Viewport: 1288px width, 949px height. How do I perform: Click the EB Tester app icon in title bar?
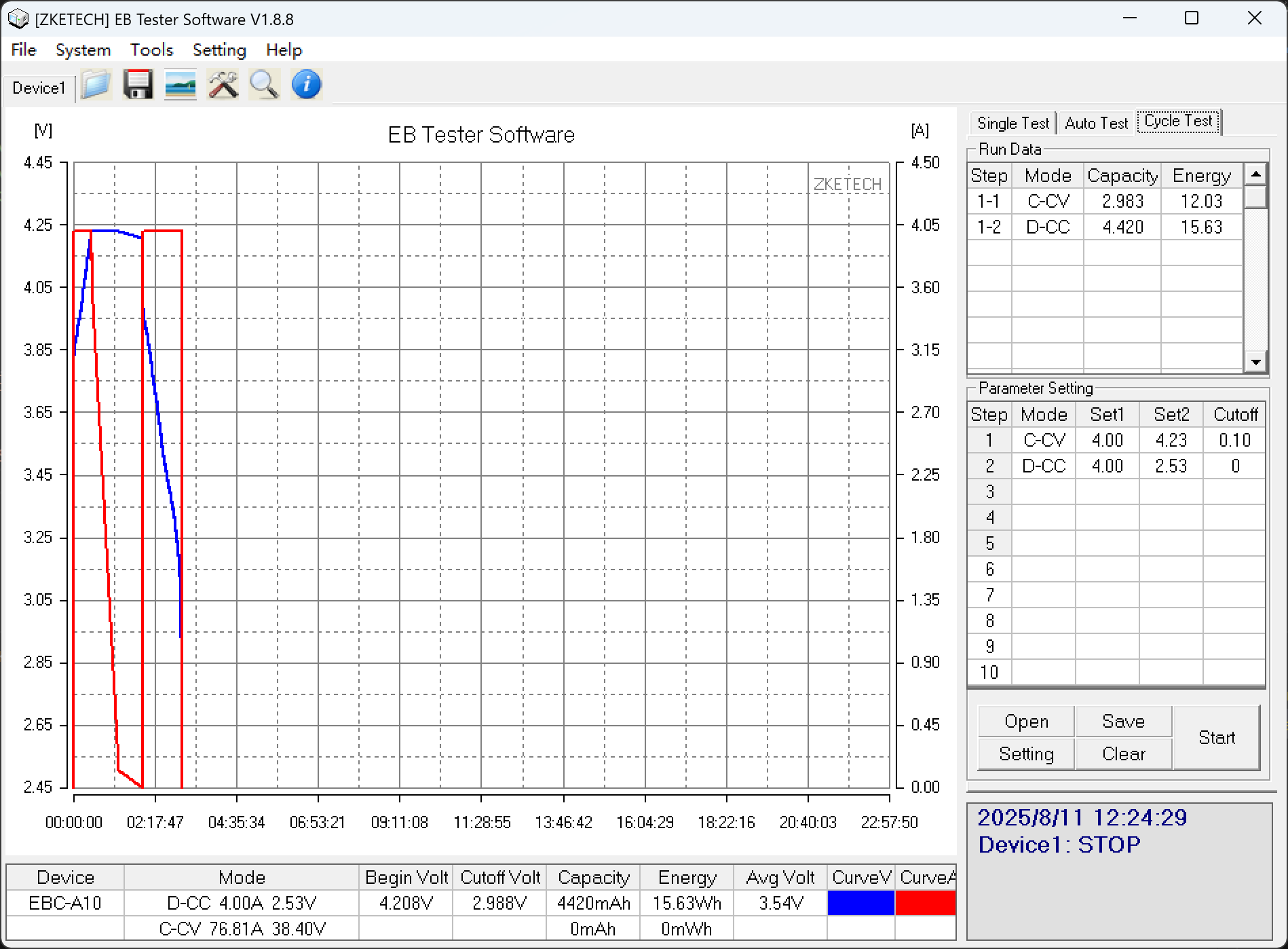click(18, 19)
